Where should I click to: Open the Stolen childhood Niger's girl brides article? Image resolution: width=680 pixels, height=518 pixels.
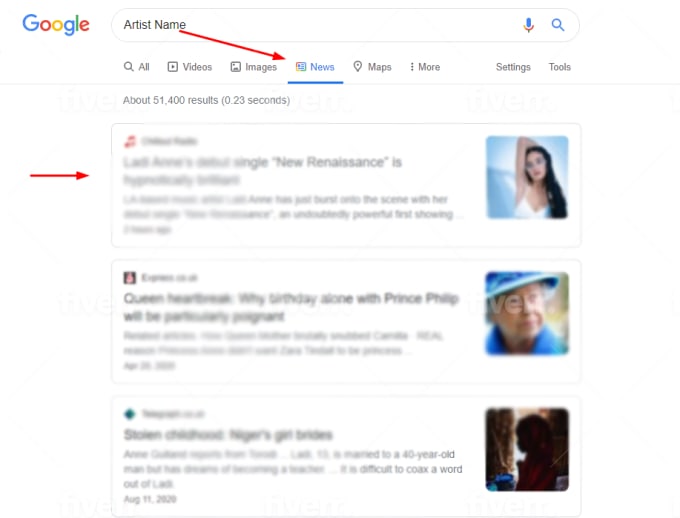(228, 435)
